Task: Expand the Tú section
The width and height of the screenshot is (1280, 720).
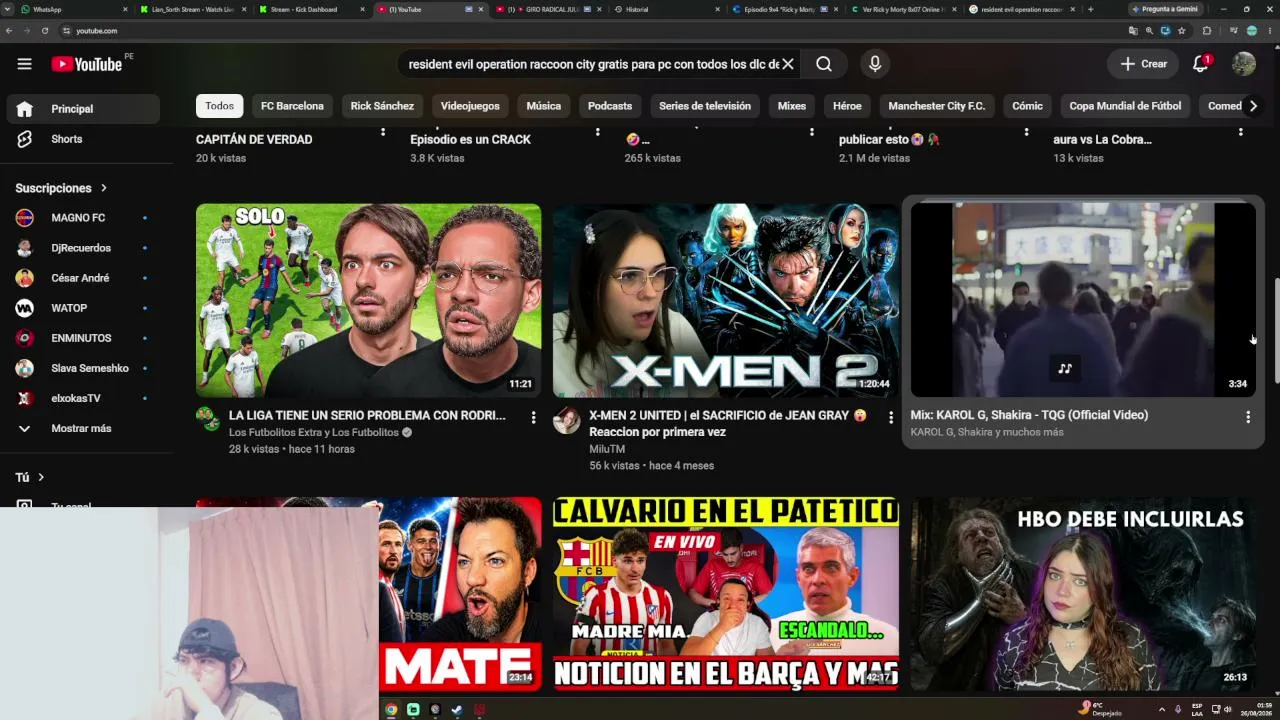Action: (x=30, y=478)
